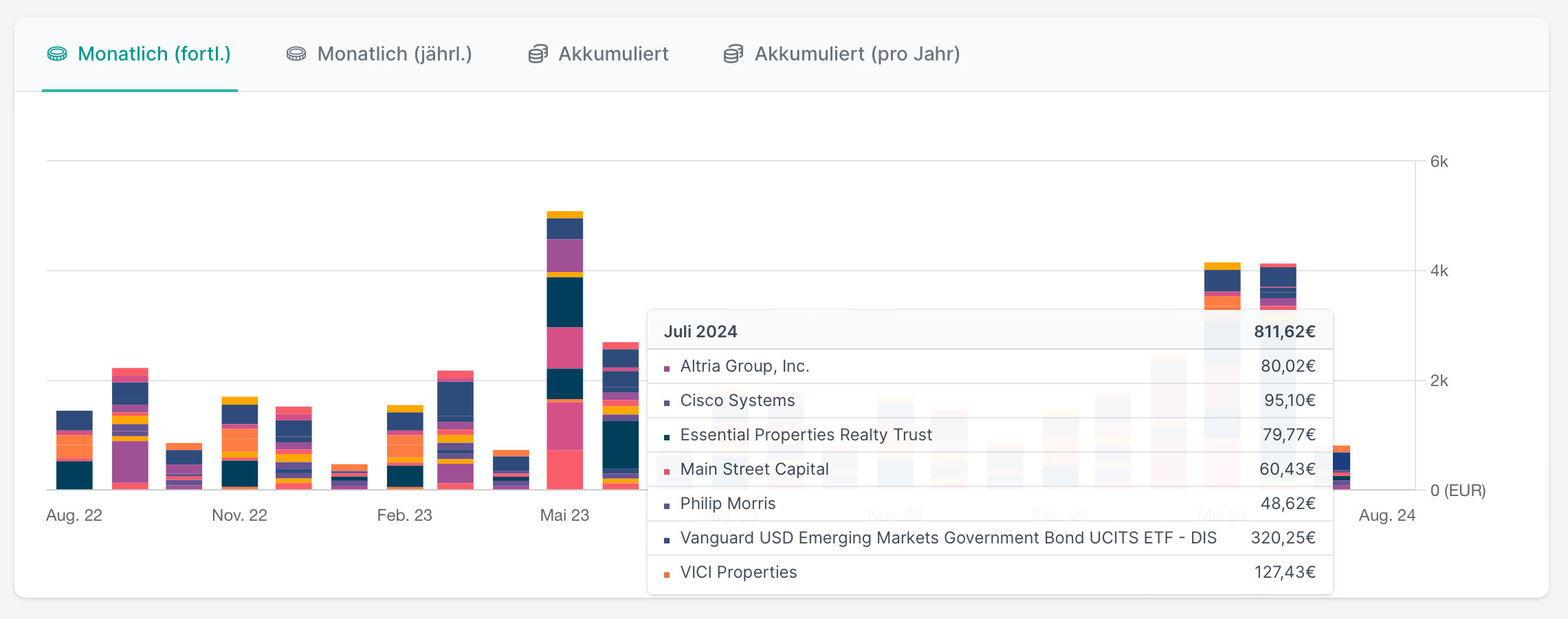Click the VICI Properties orange marker
The width and height of the screenshot is (1568, 619).
coord(667,575)
